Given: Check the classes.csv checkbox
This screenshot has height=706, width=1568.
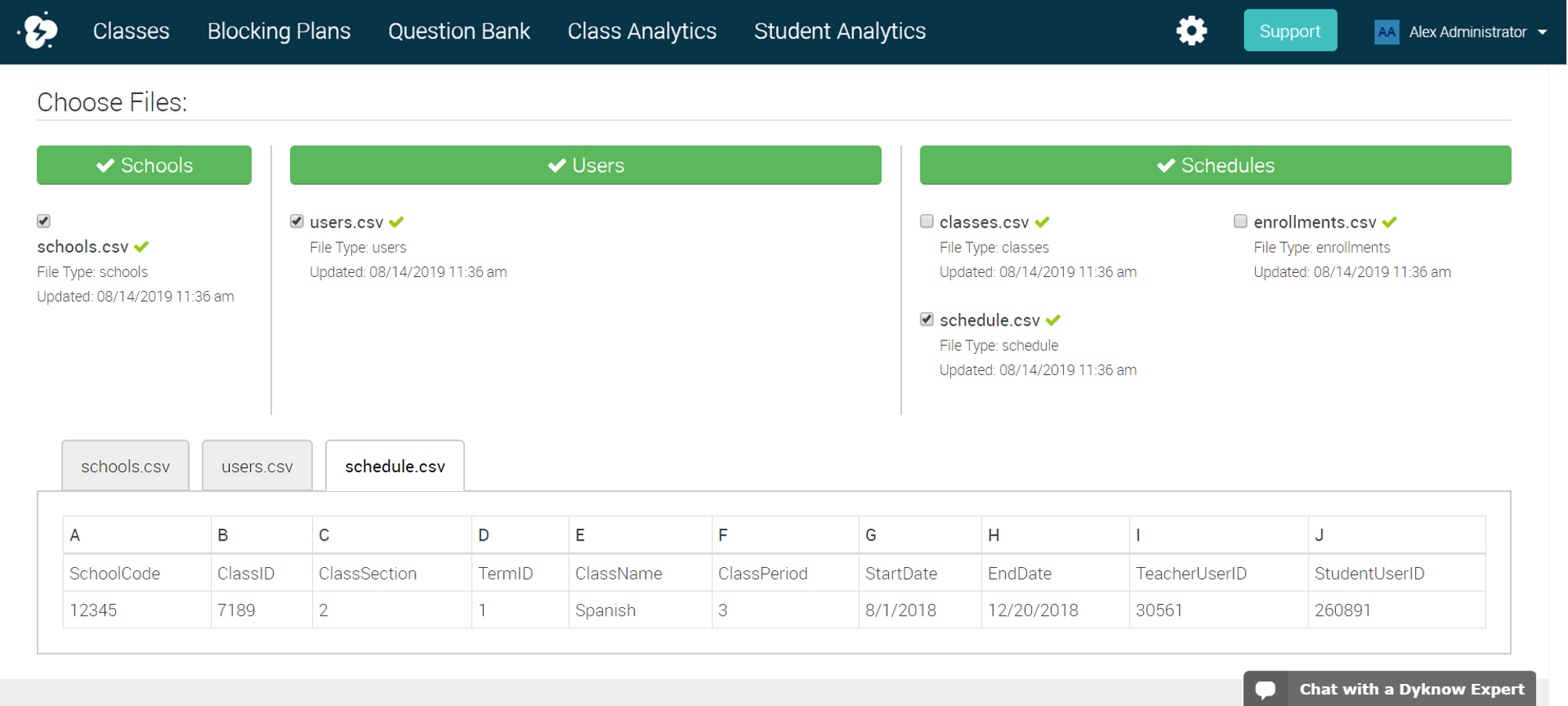Looking at the screenshot, I should tap(927, 221).
